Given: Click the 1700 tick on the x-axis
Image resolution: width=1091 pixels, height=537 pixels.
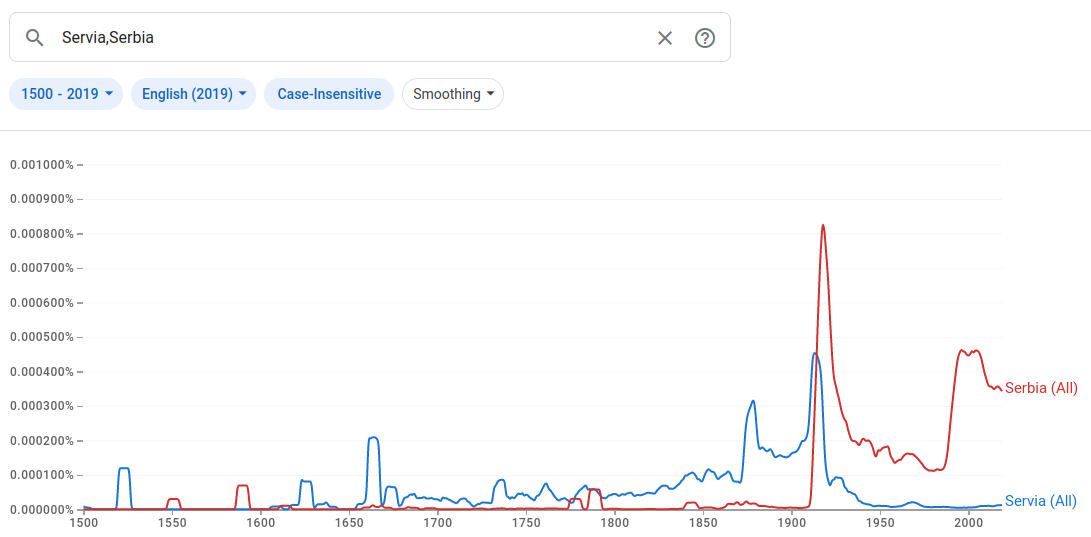Looking at the screenshot, I should pos(437,522).
